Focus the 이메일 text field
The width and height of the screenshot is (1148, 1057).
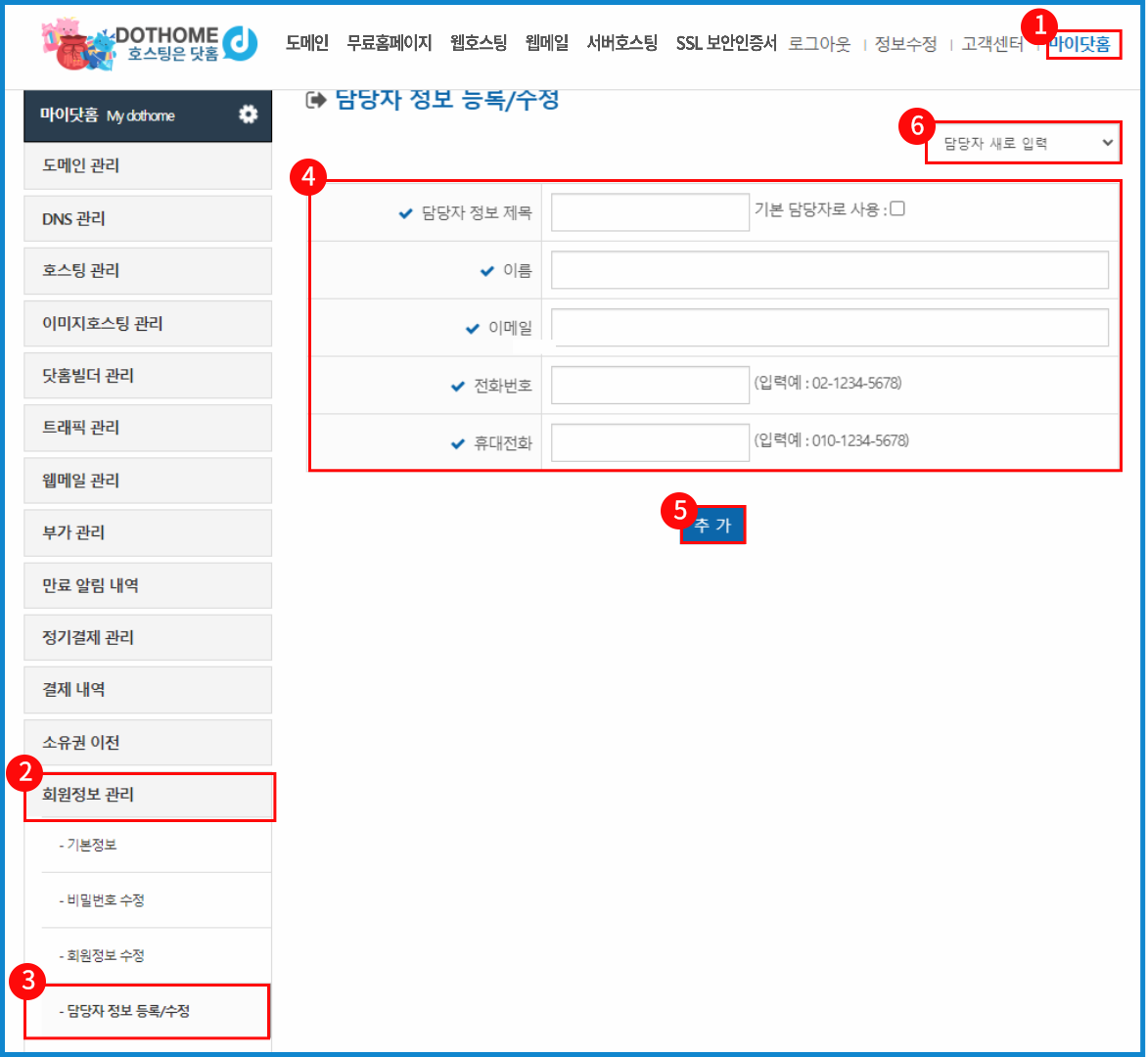829,328
